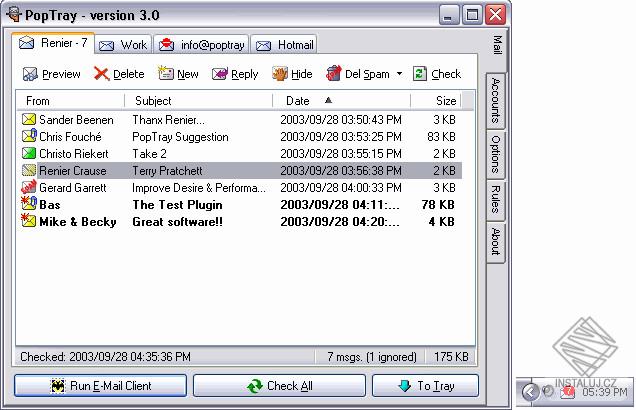The width and height of the screenshot is (636, 410).
Task: Open the Del Spam dropdown arrow
Action: pos(399,74)
